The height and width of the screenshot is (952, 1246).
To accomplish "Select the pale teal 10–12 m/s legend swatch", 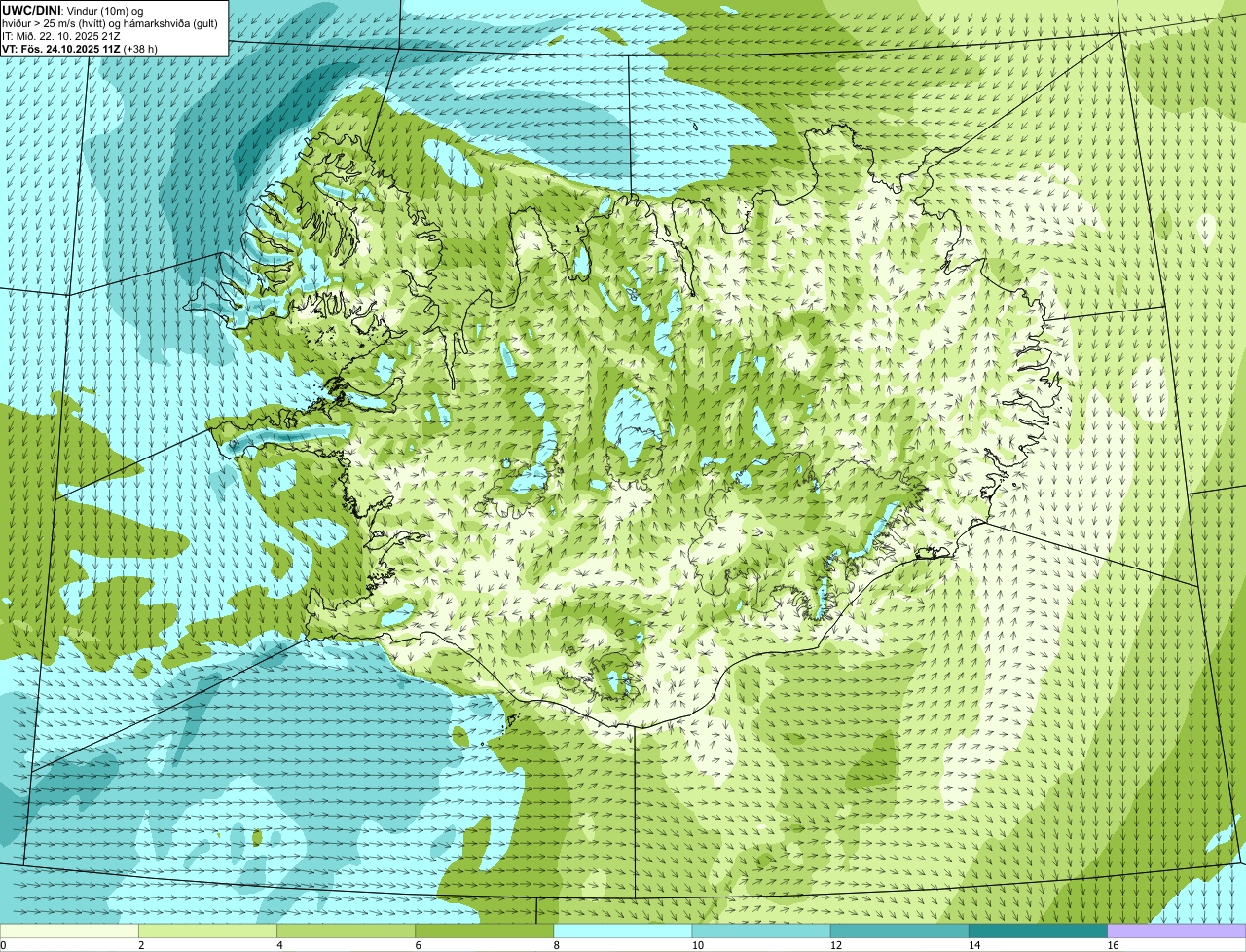I will pos(761,931).
